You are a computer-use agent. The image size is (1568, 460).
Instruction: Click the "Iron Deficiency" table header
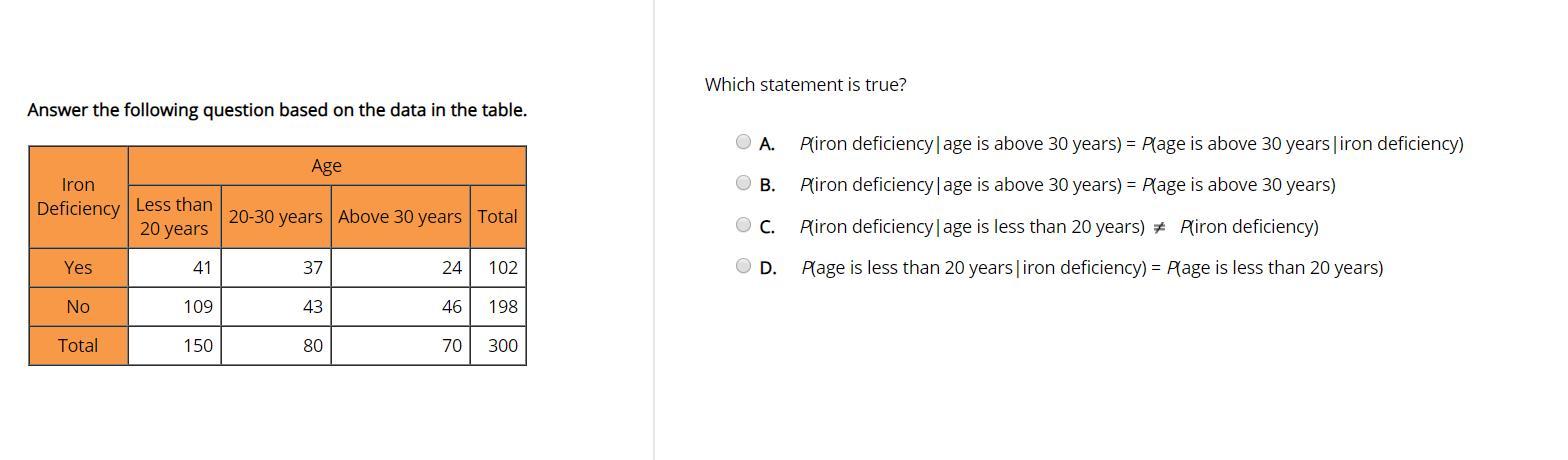click(x=78, y=197)
